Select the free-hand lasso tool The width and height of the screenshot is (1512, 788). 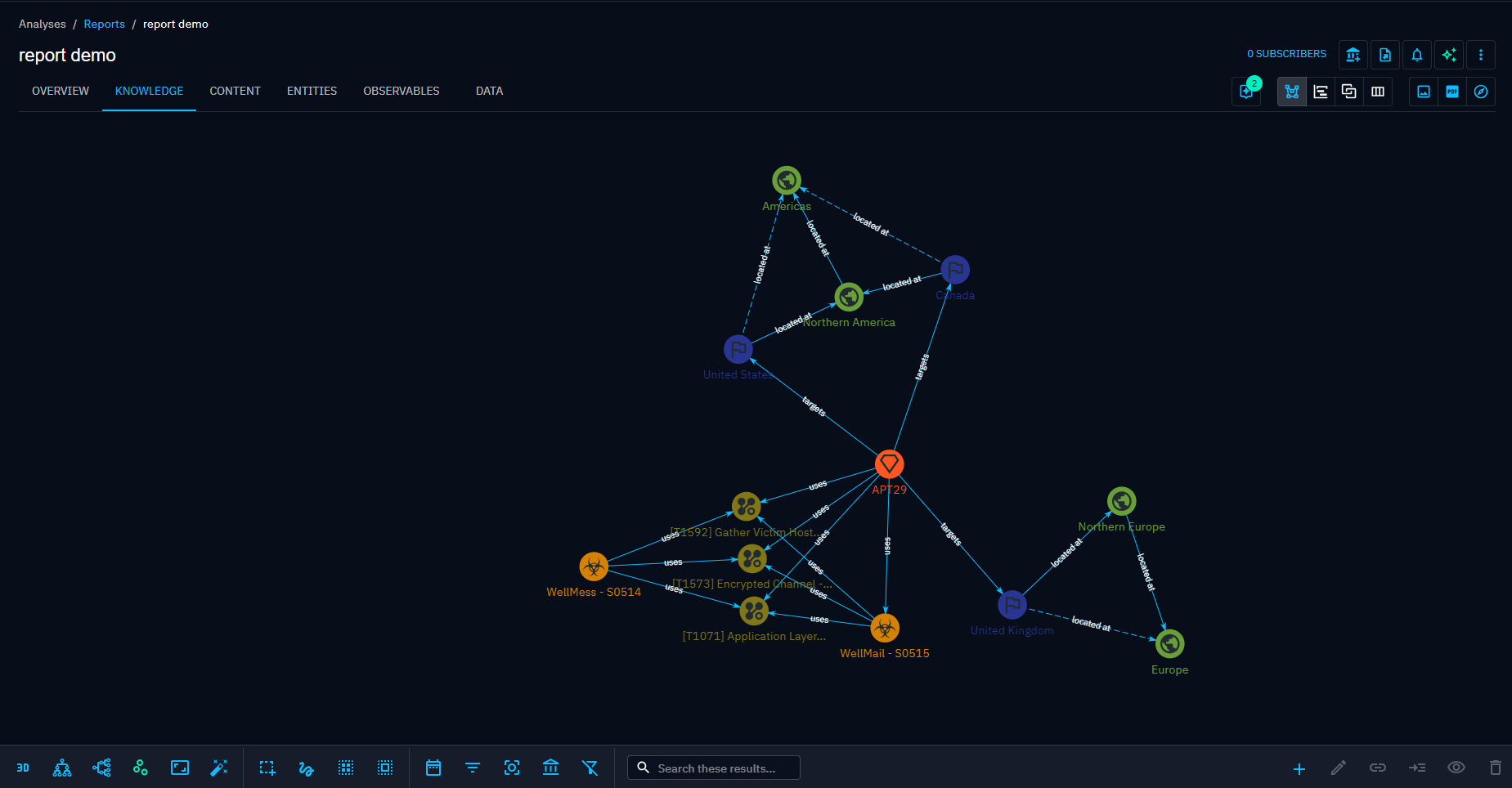point(307,768)
